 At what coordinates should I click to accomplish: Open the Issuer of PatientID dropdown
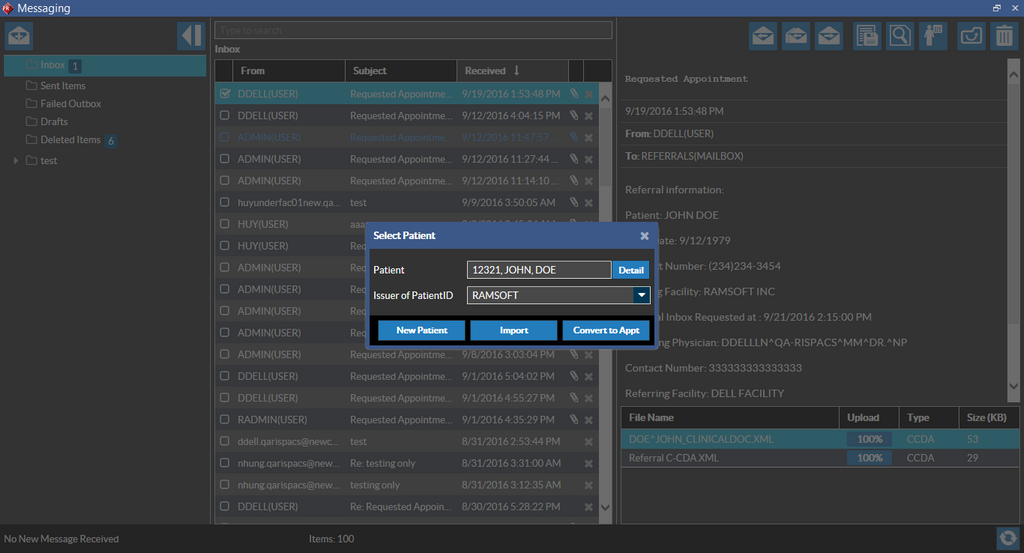click(641, 295)
